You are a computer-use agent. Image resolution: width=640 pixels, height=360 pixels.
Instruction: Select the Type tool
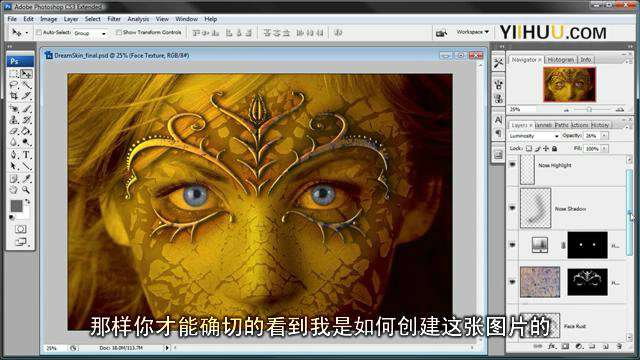pos(27,155)
